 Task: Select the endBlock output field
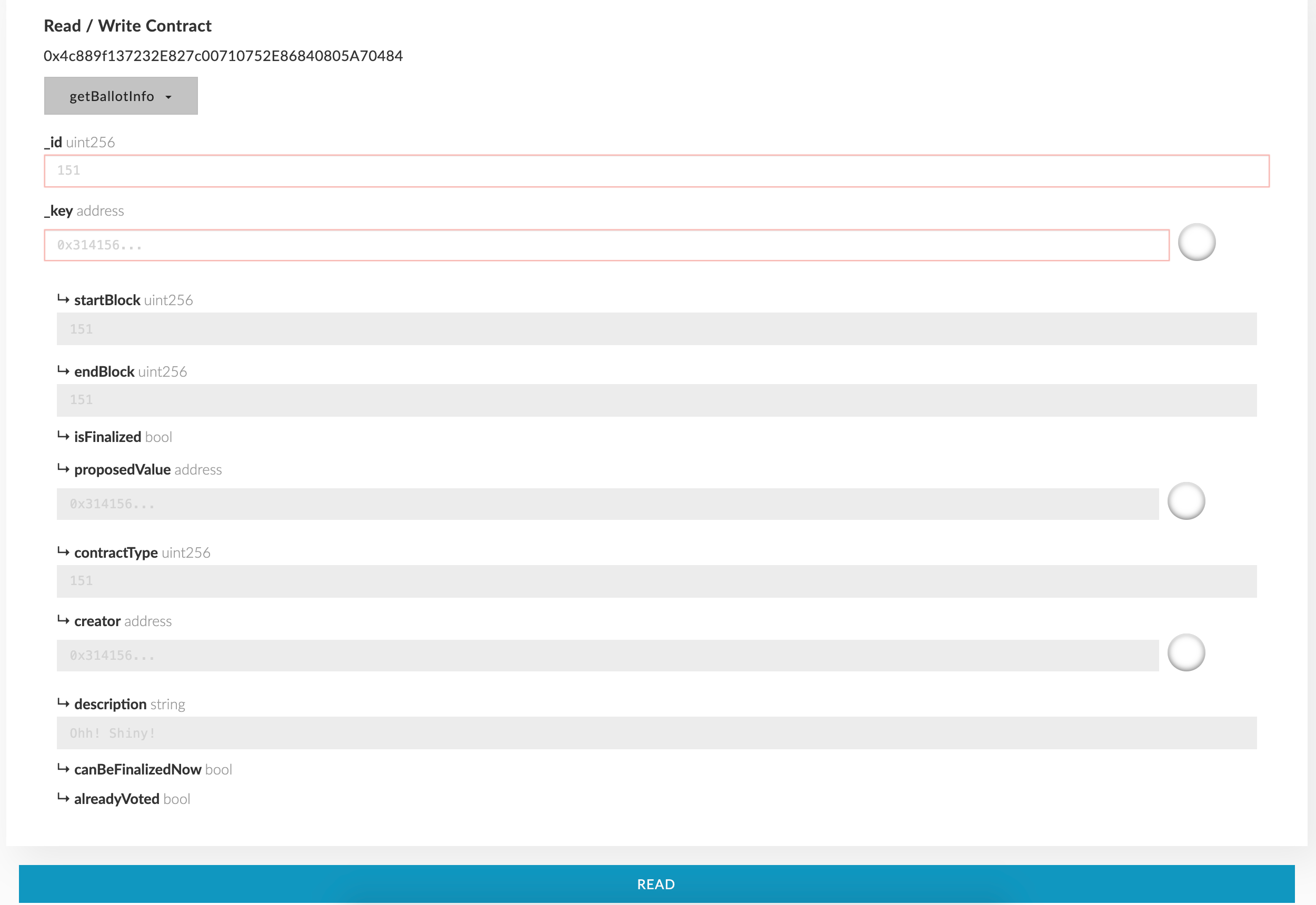click(656, 400)
